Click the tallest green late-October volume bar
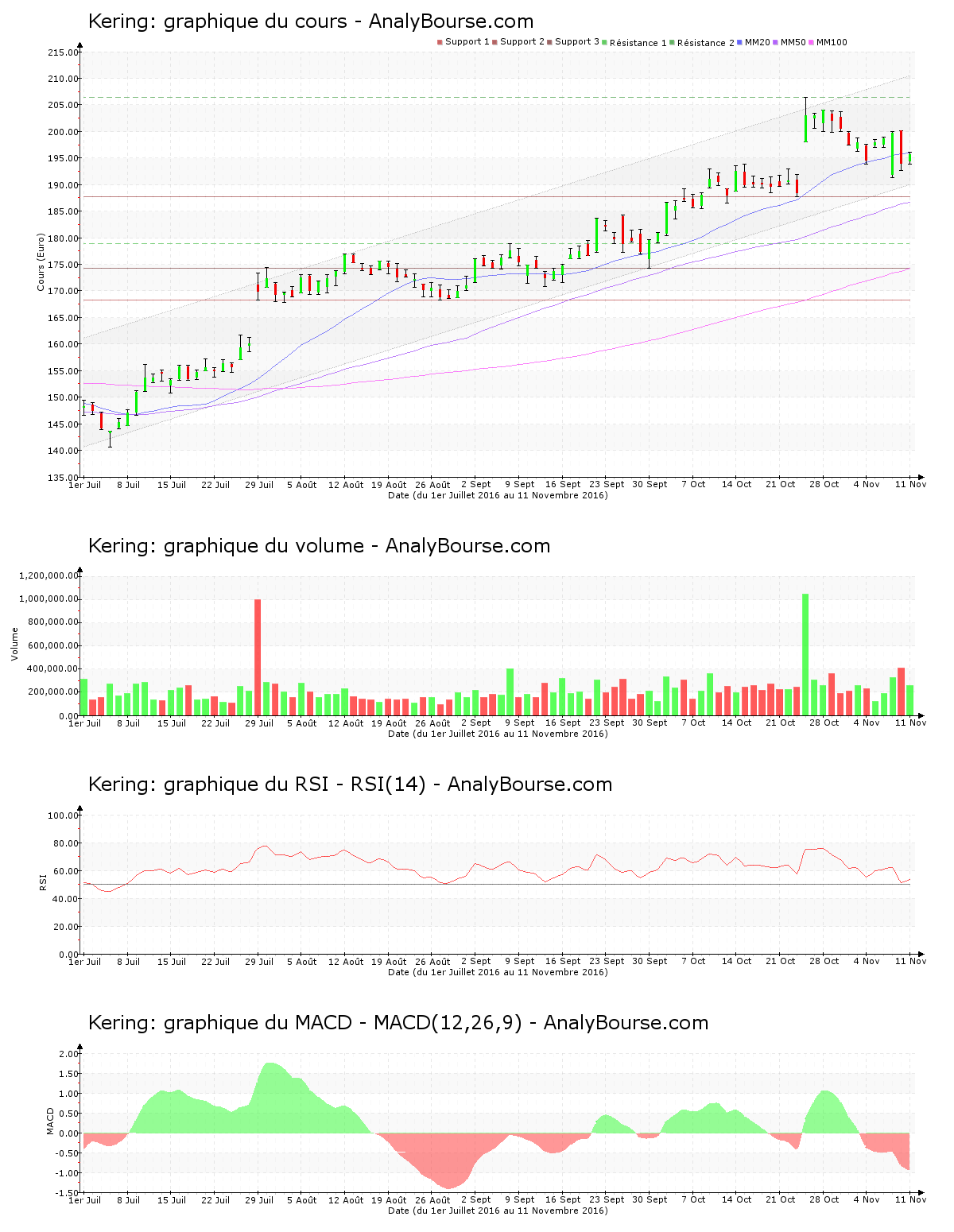954x1232 pixels. pos(805,655)
